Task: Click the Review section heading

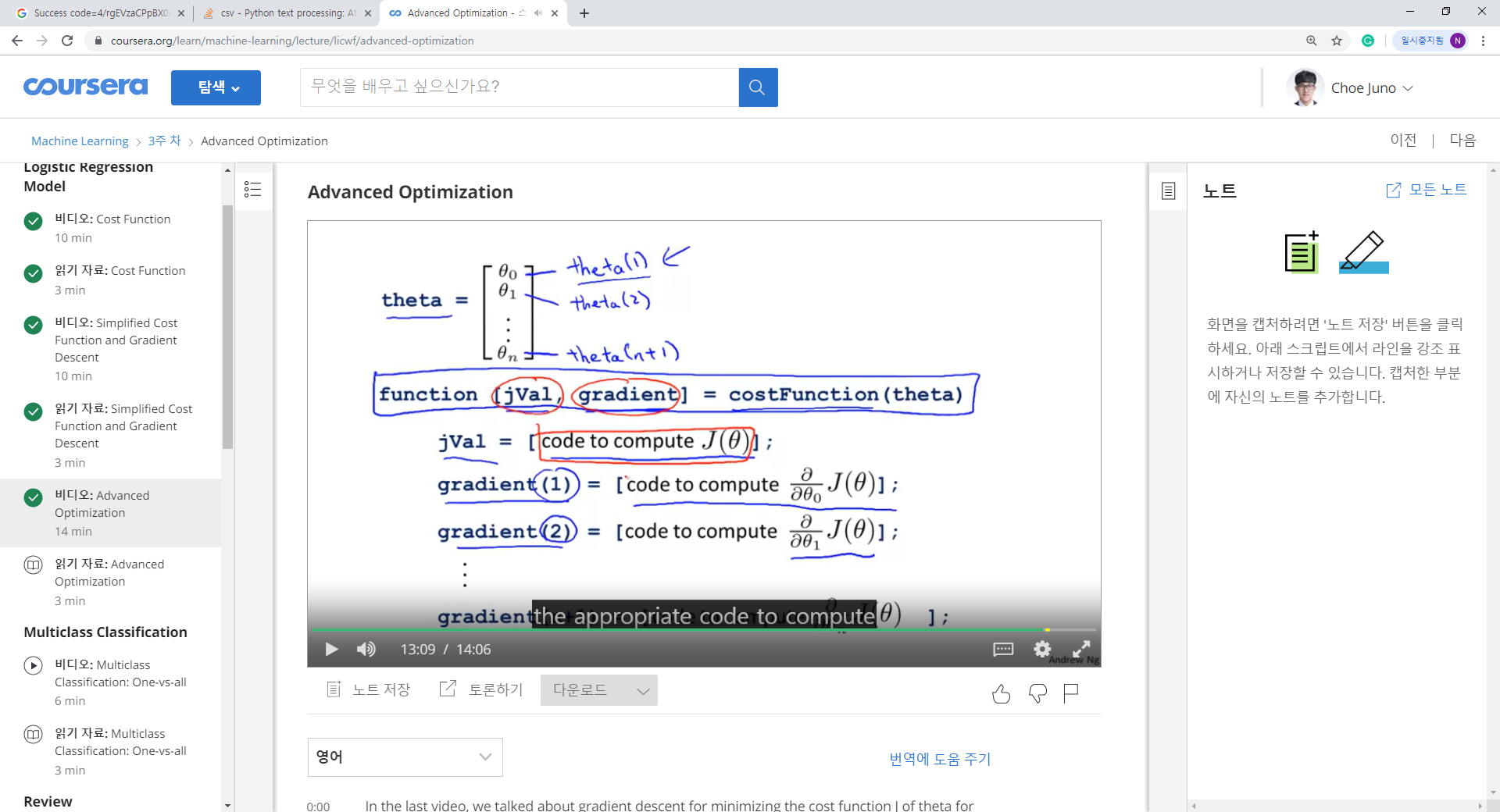Action: (x=48, y=801)
